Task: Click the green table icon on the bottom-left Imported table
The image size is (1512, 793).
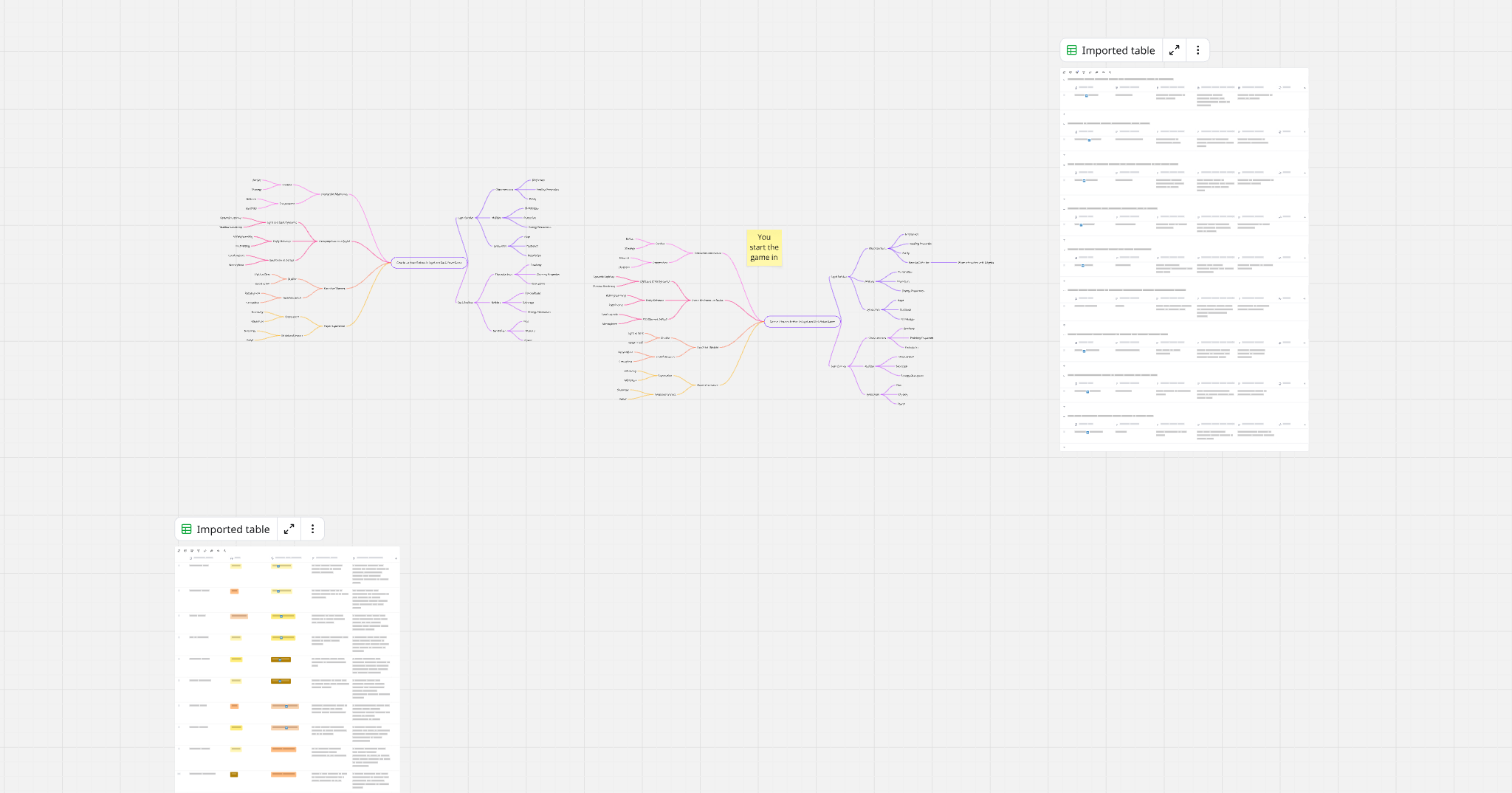Action: click(187, 529)
